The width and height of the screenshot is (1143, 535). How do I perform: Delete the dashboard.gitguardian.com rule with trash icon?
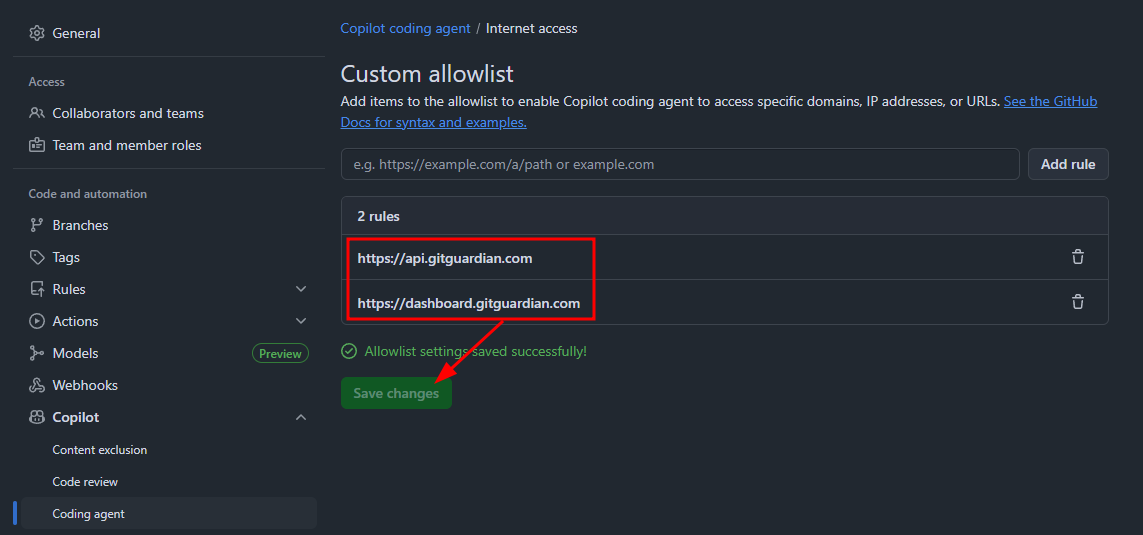coord(1077,302)
